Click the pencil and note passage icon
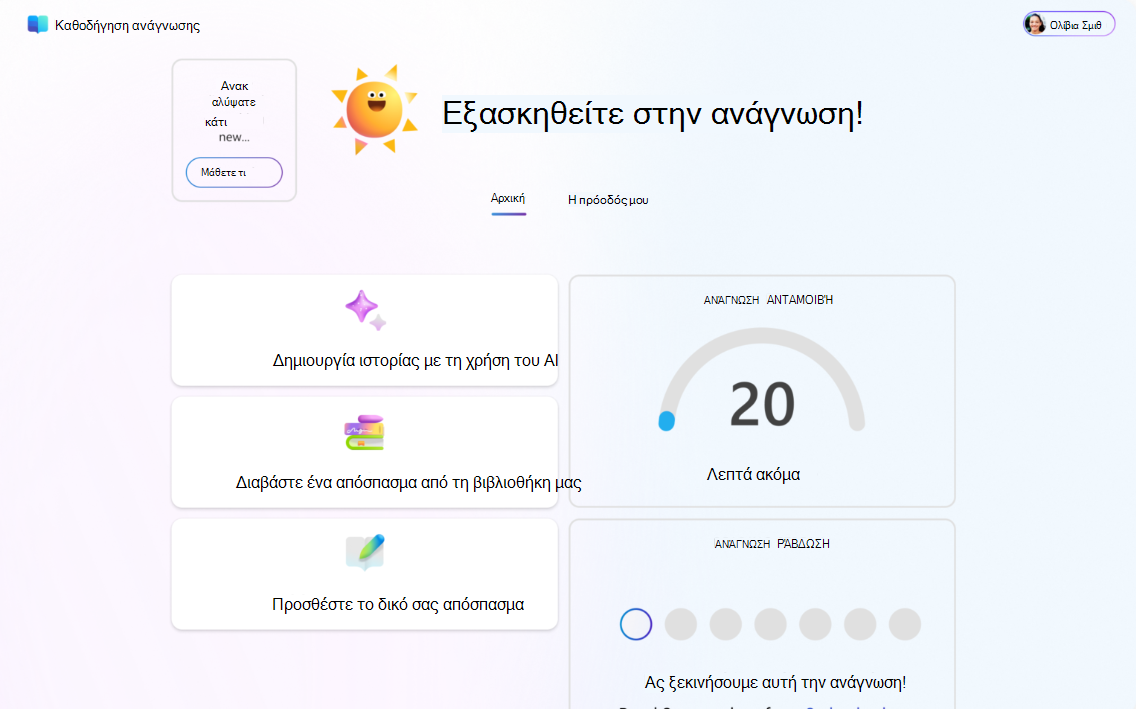The image size is (1136, 709). click(x=364, y=553)
